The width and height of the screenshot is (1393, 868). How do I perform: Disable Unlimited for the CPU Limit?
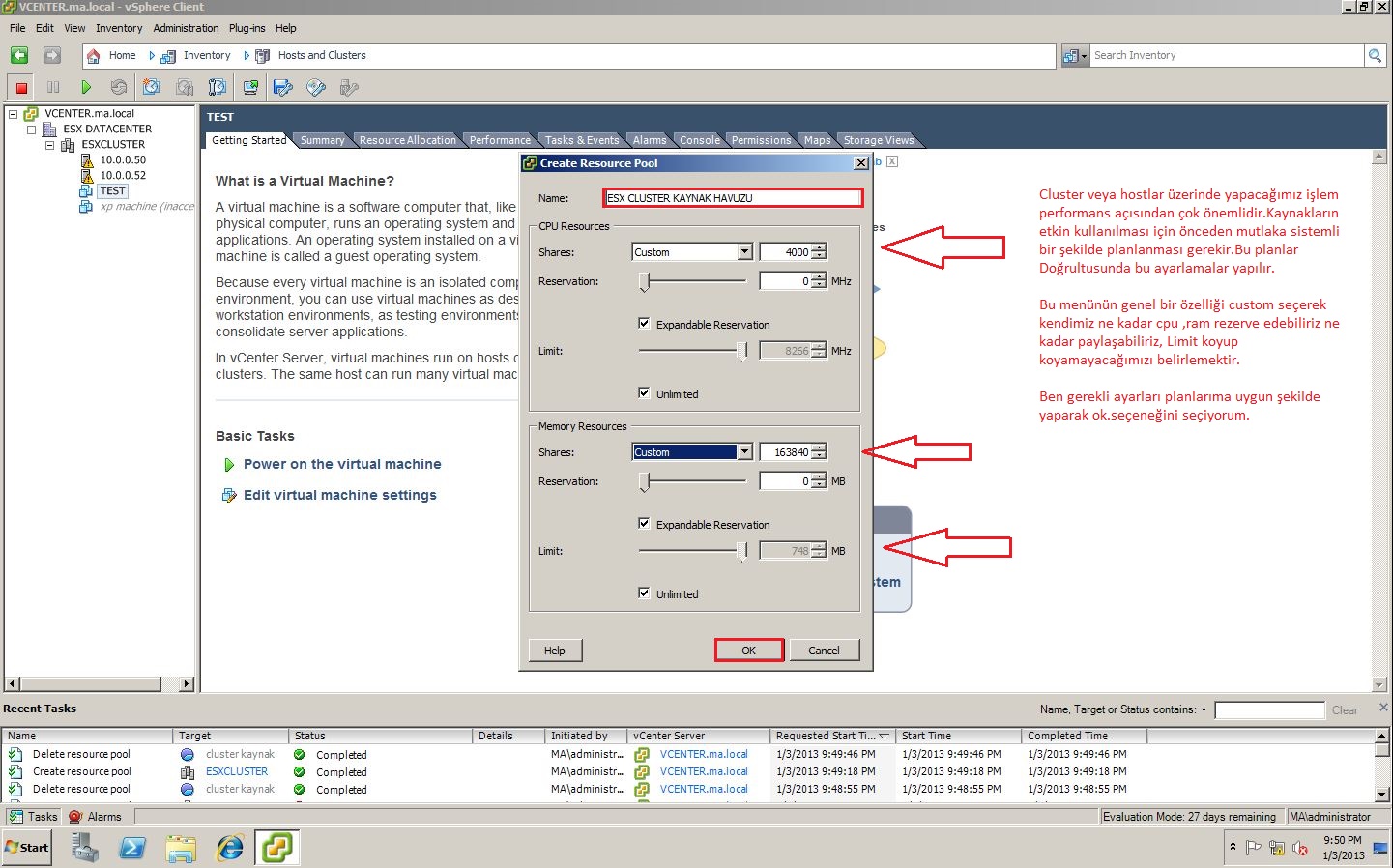pyautogui.click(x=645, y=392)
